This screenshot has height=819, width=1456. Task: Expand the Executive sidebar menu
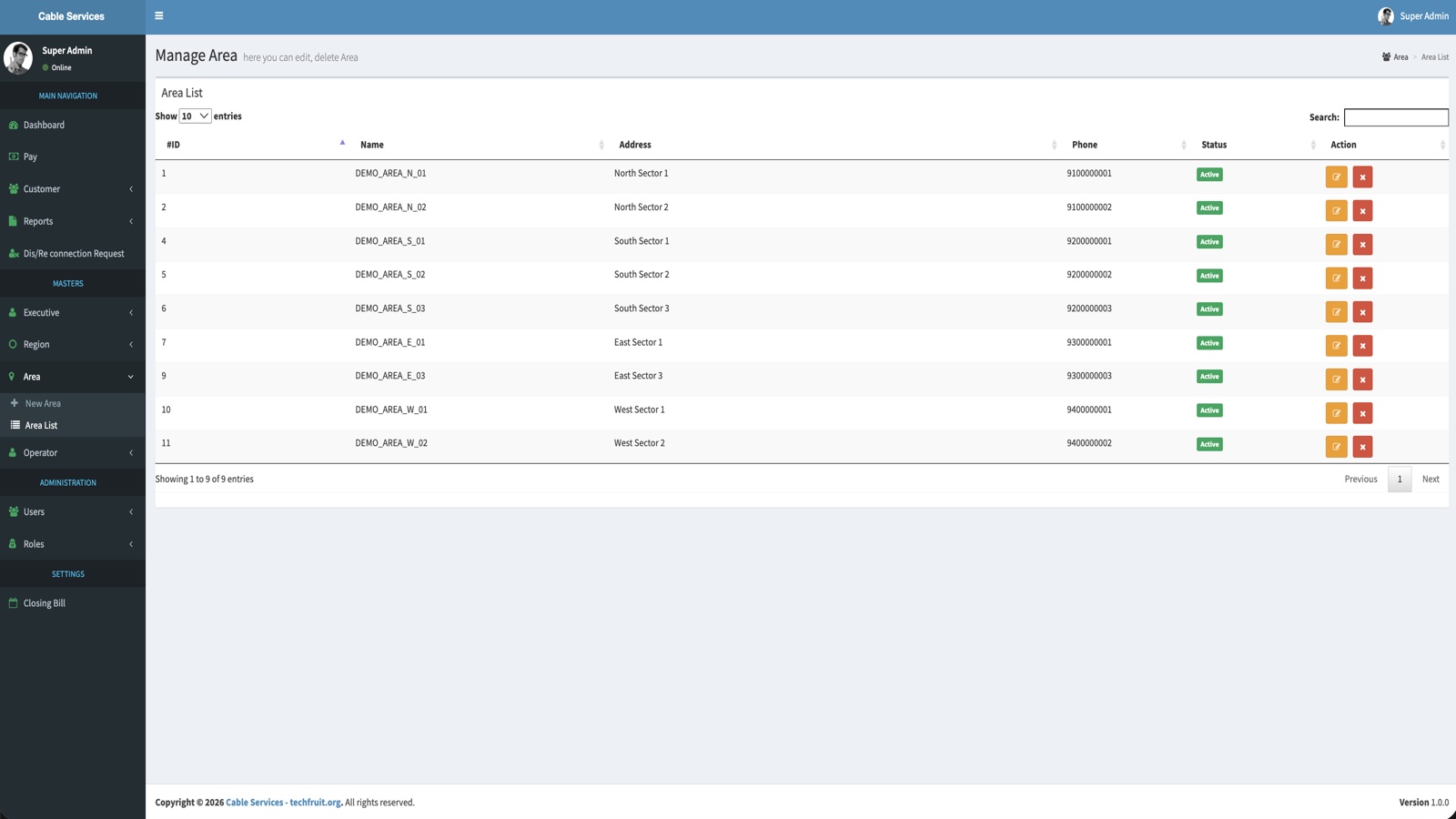tap(73, 312)
